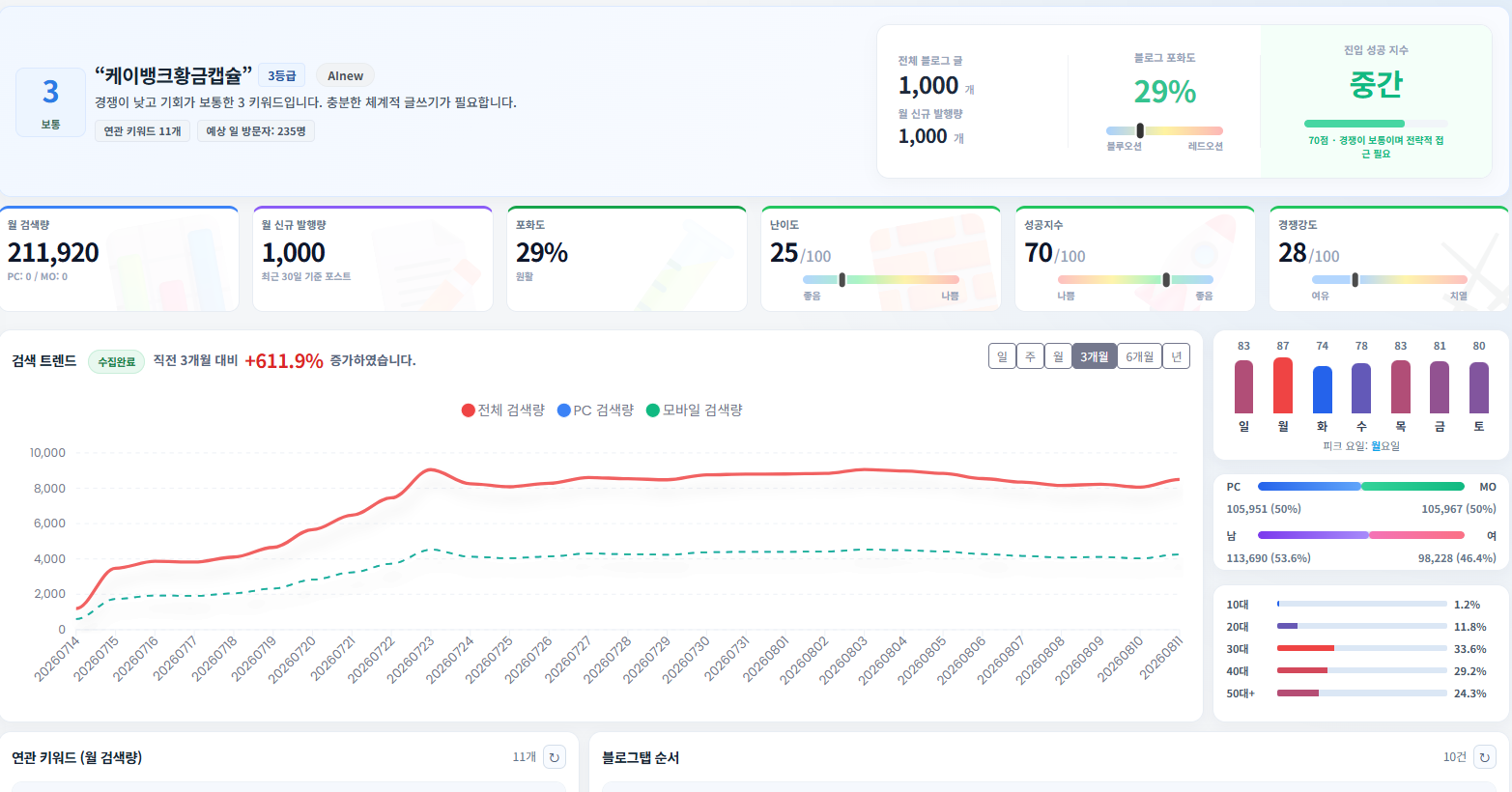Select the 년 trend range
This screenshot has width=1512, height=792.
click(1176, 356)
